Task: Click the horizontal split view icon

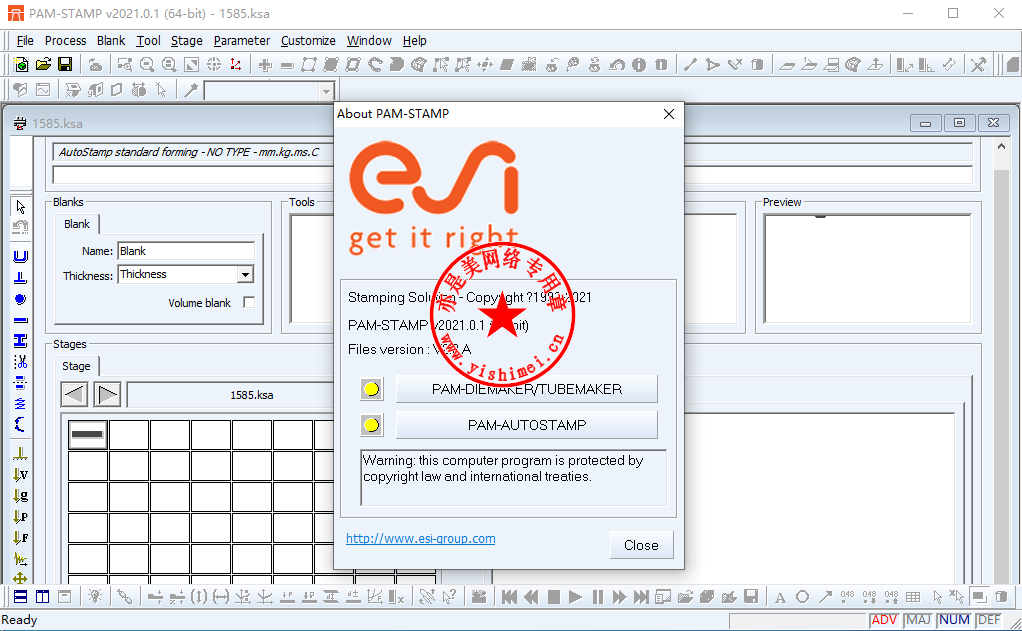Action: (x=20, y=596)
